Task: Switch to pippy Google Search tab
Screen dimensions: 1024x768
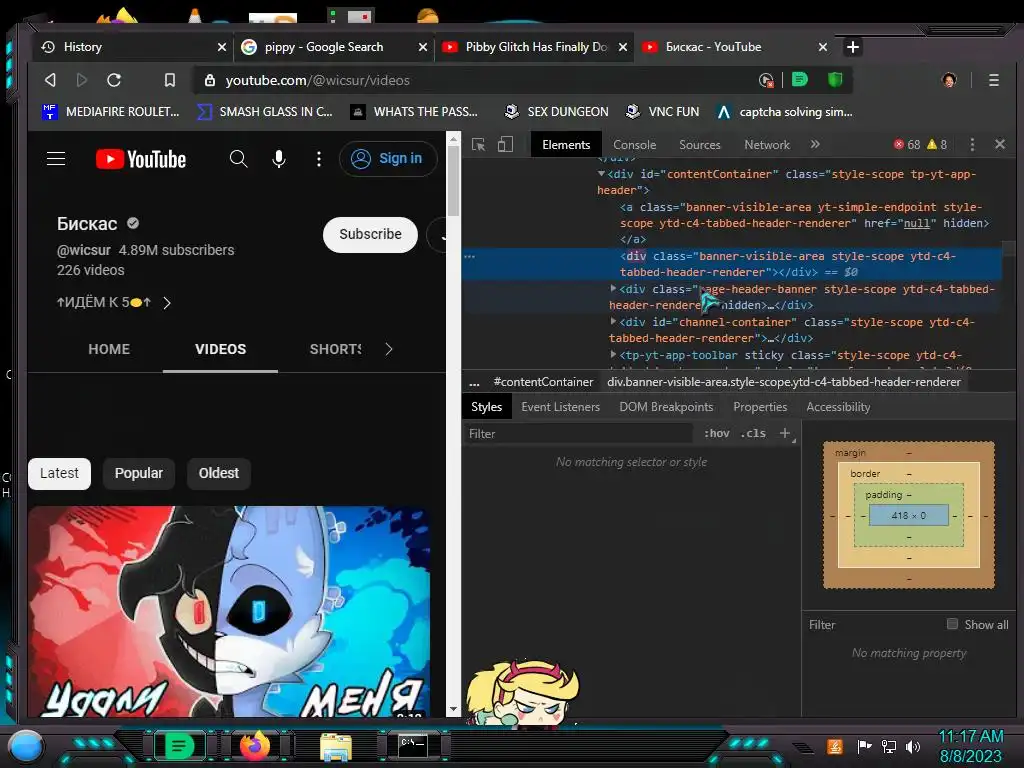Action: coord(333,47)
